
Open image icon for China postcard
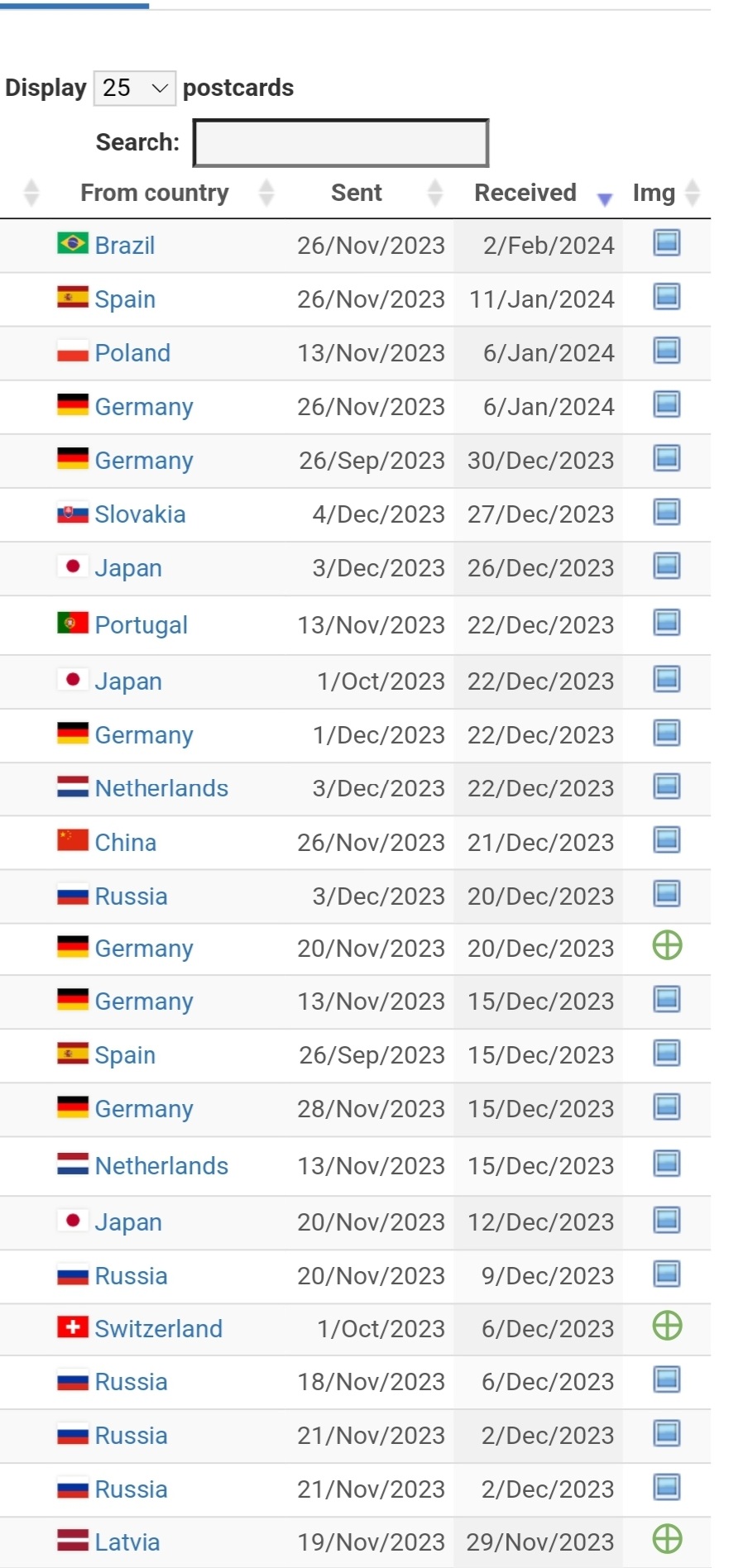point(667,840)
